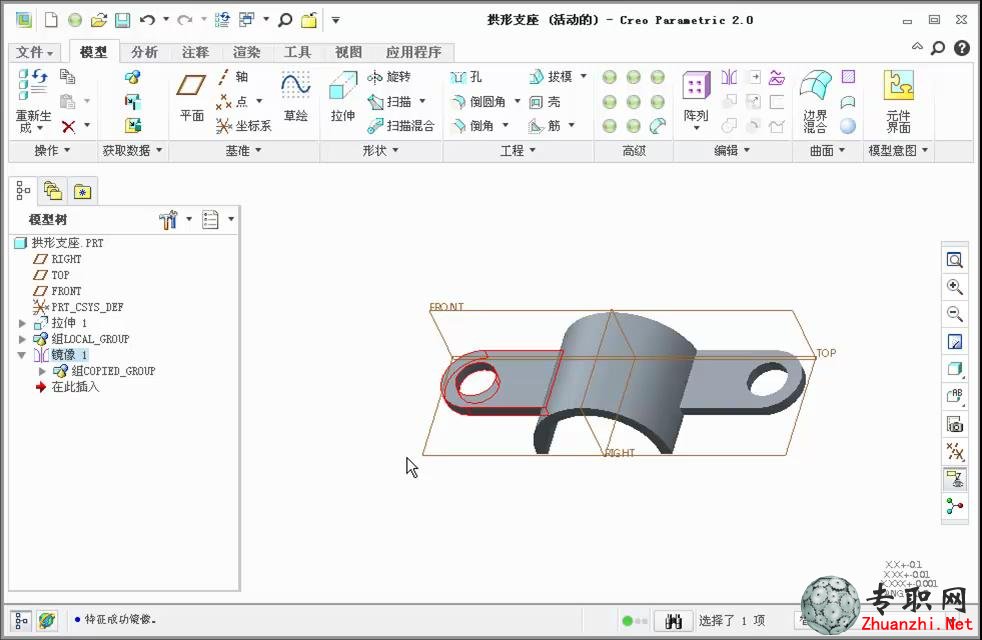Switch to the Folder Browser navigator tab

coord(53,191)
